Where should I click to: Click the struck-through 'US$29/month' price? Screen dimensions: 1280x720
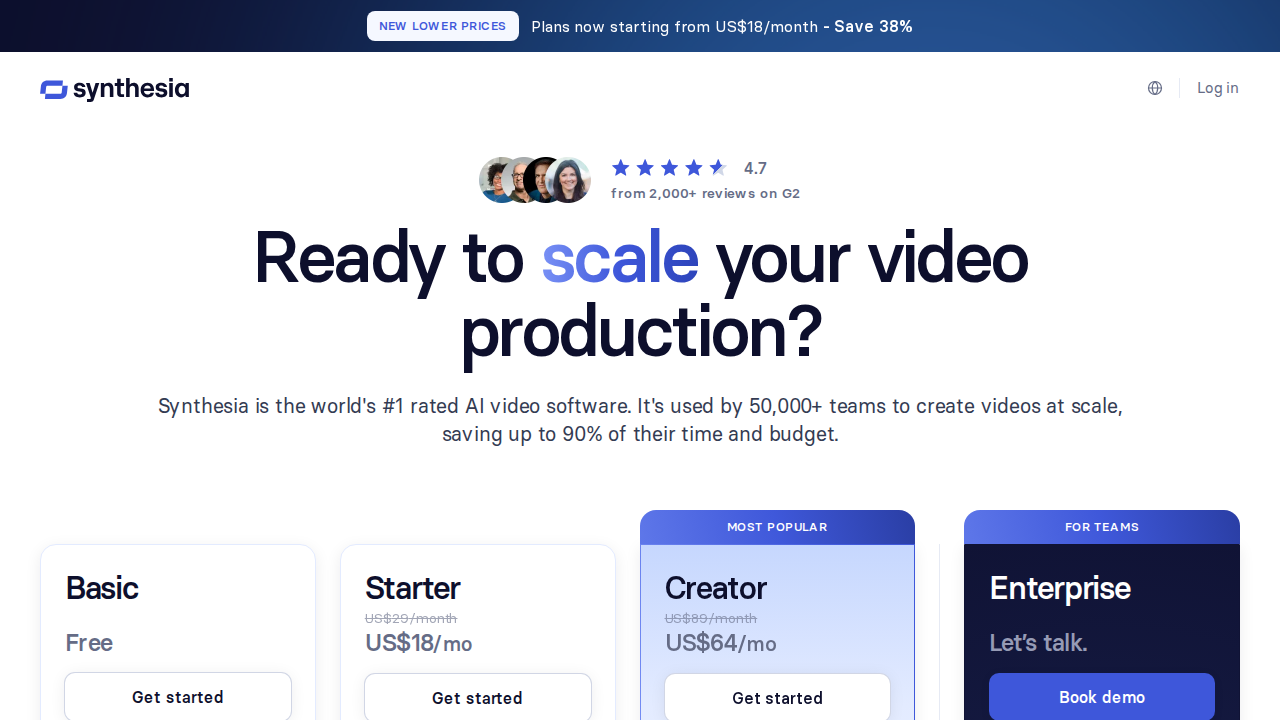click(411, 618)
